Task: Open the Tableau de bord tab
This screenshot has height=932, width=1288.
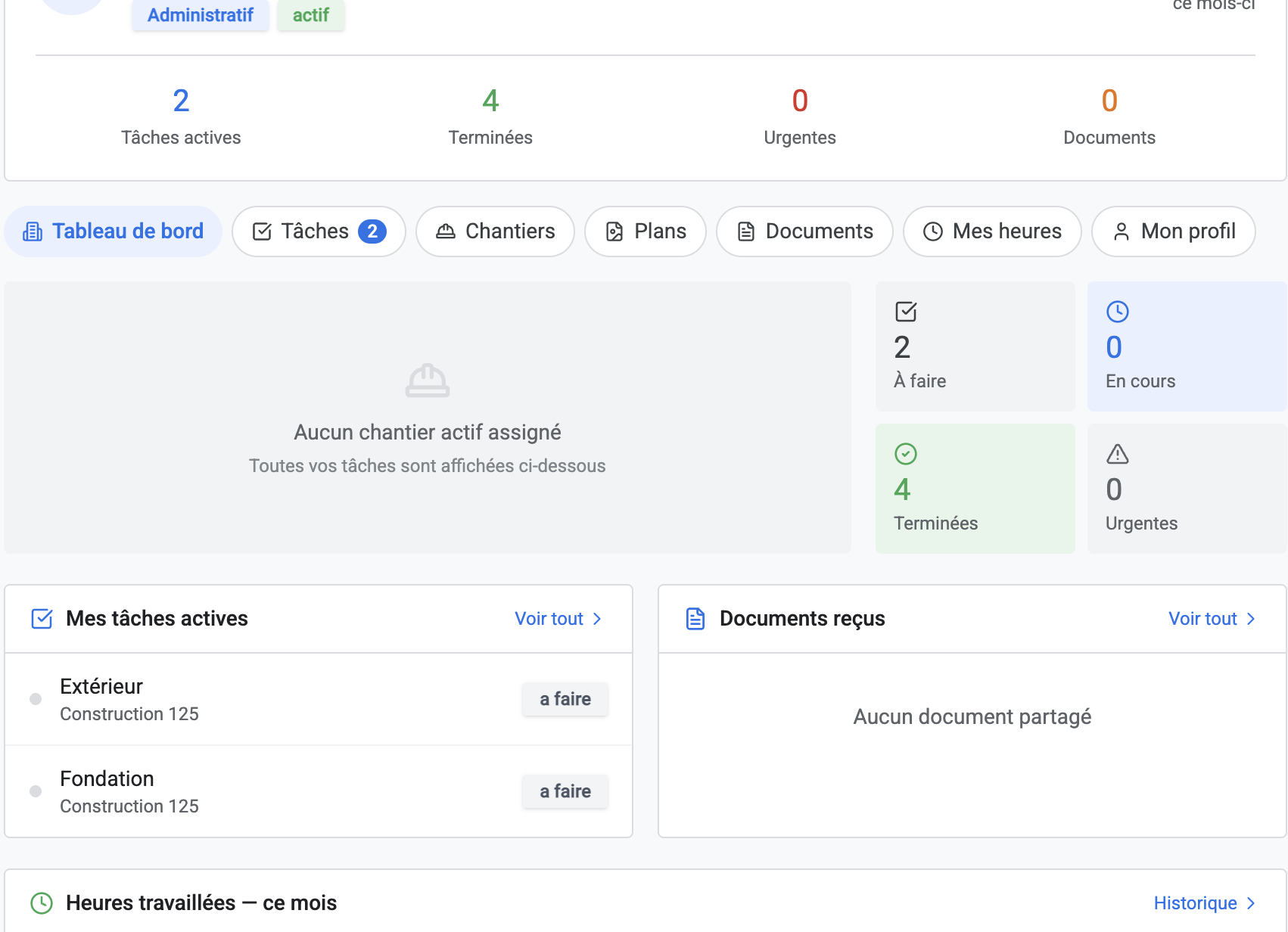Action: 114,231
